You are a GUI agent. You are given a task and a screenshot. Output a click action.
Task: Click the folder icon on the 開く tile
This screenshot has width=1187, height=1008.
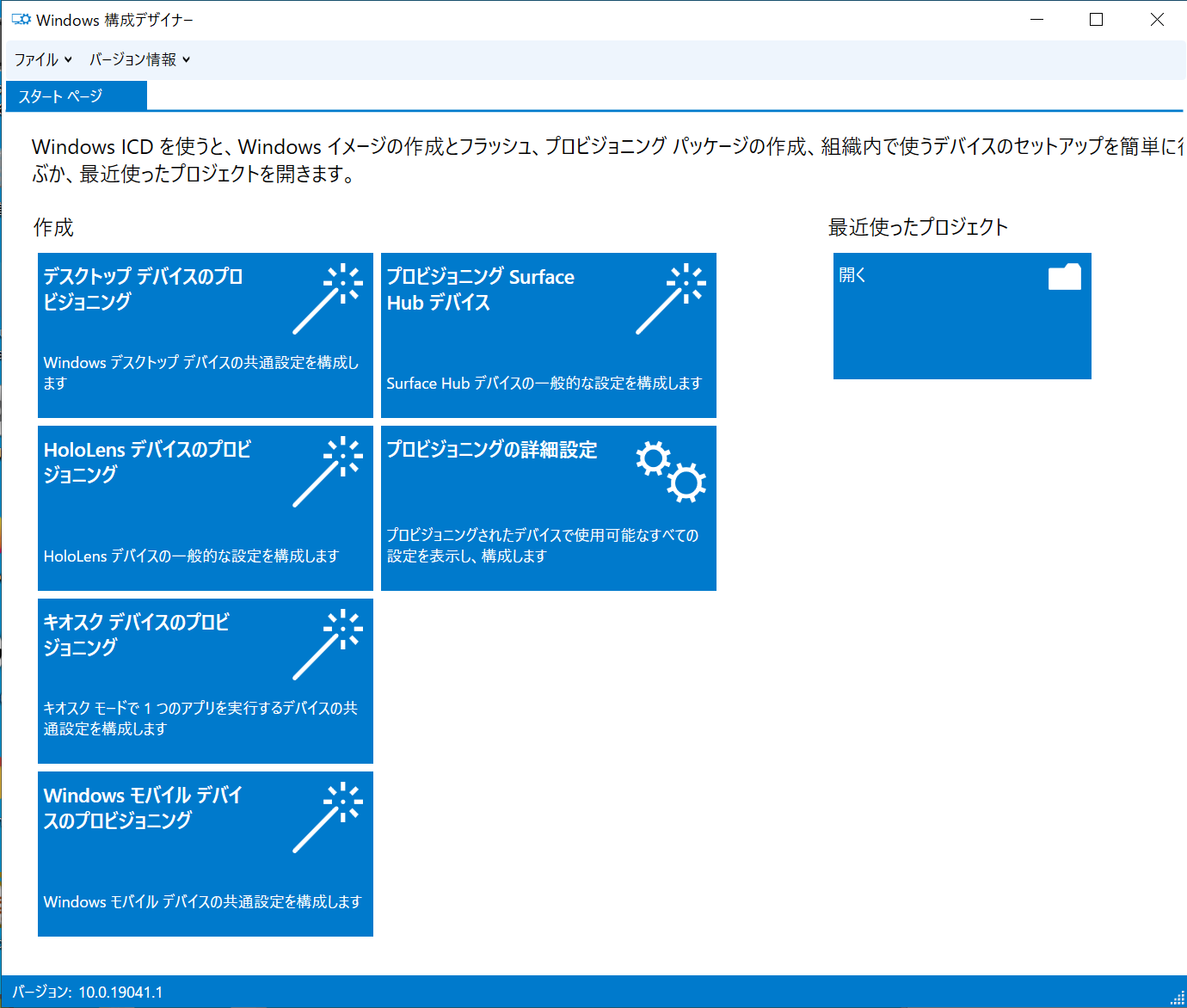coord(1065,276)
